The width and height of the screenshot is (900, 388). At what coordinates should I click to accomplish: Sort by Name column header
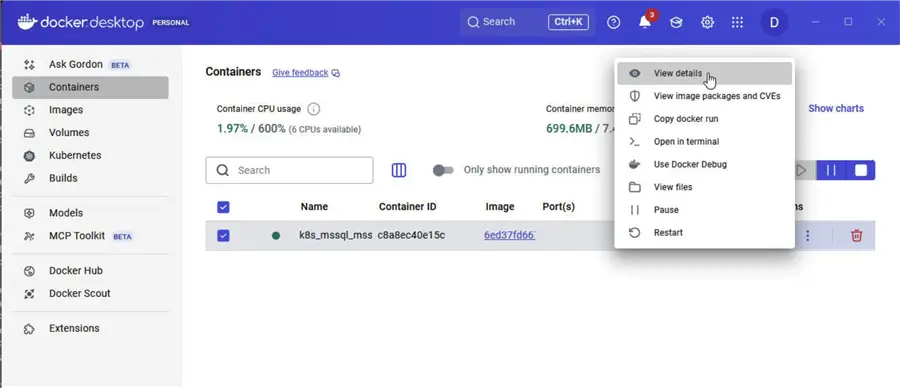(x=314, y=207)
